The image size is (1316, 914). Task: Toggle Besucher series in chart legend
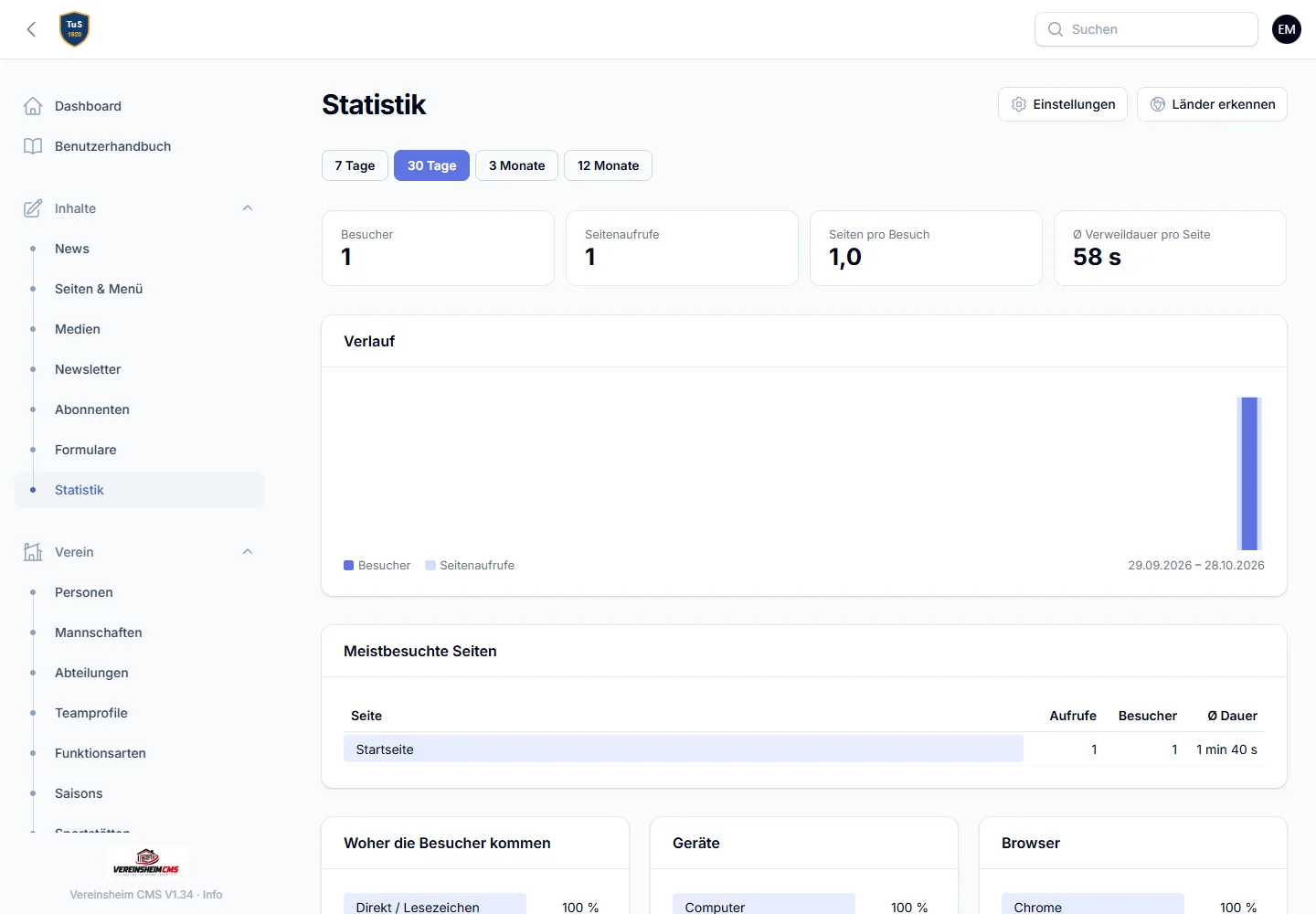pos(377,566)
